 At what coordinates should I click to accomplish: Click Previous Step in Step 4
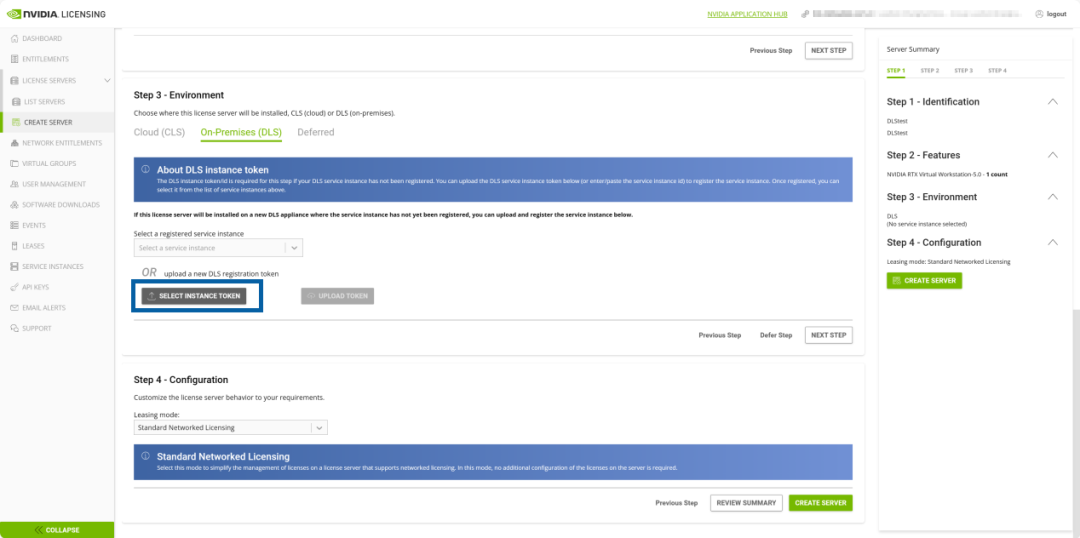677,503
